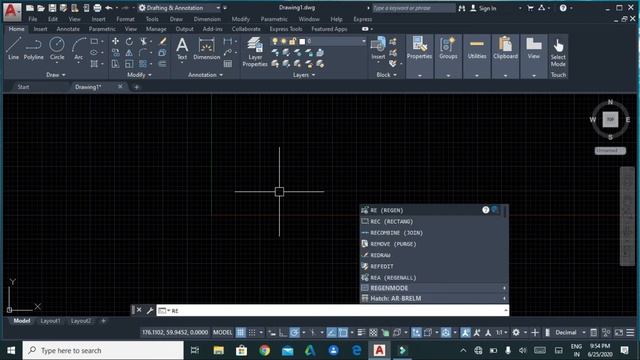640x360 pixels.
Task: Expand the Layers panel dropdown
Action: 304,75
